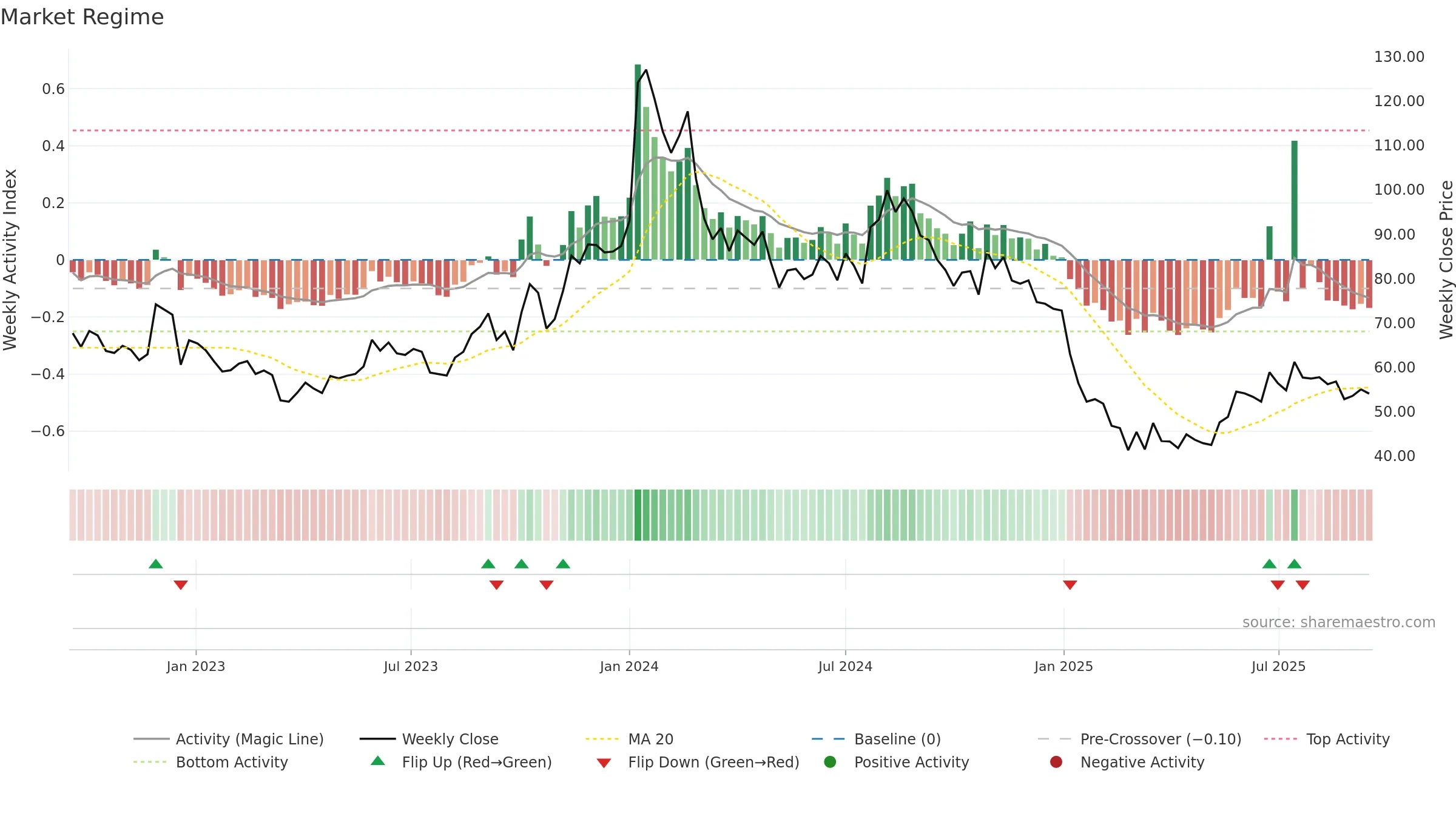
Task: Click Negative Activity red circle icon
Action: (x=1056, y=762)
